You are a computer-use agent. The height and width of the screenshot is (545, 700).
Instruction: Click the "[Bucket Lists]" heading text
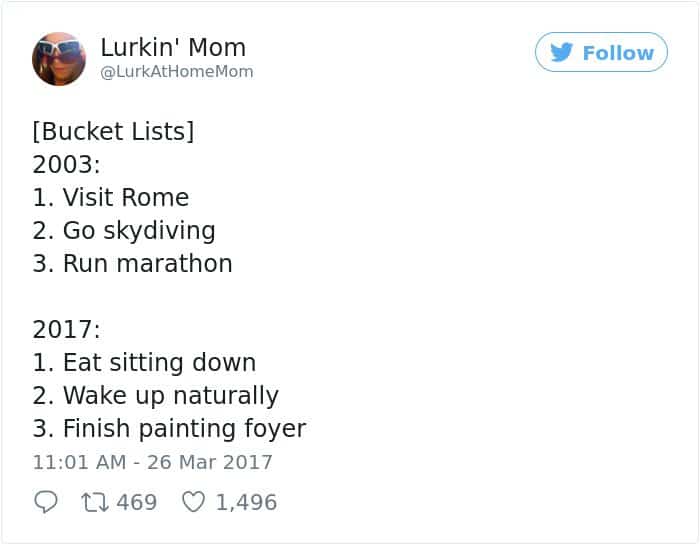pos(113,131)
